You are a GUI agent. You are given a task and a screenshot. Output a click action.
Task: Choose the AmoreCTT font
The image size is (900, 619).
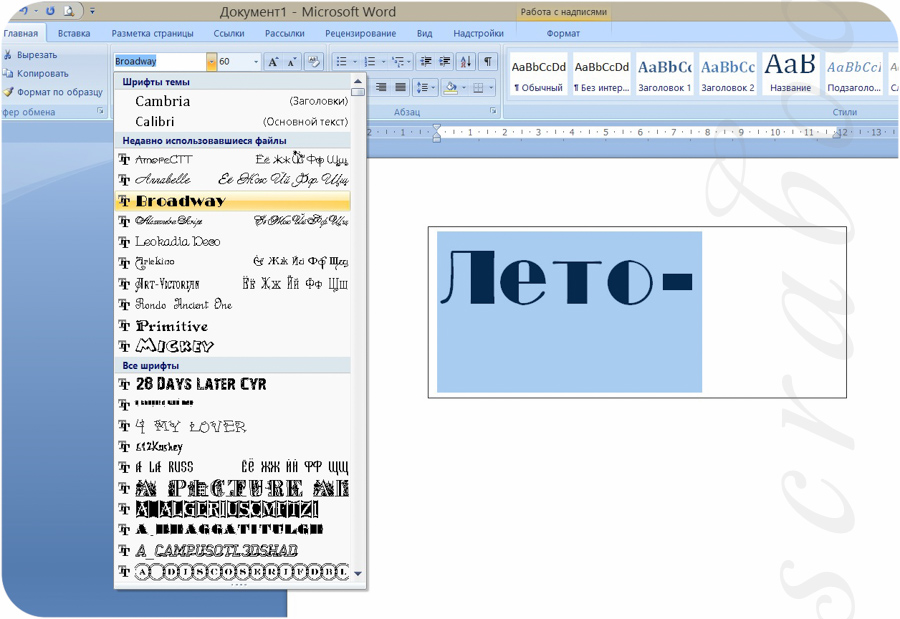pos(233,159)
